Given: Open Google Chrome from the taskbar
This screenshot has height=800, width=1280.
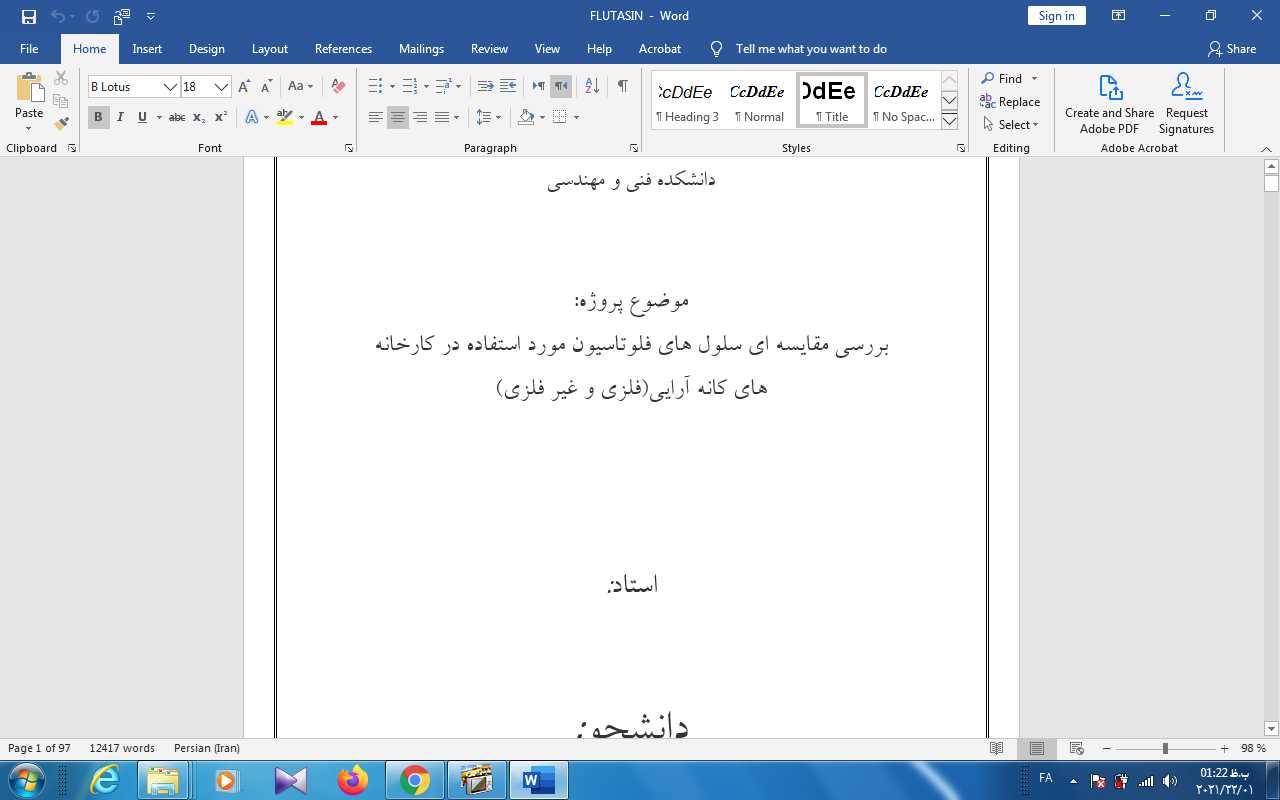Looking at the screenshot, I should (x=415, y=780).
